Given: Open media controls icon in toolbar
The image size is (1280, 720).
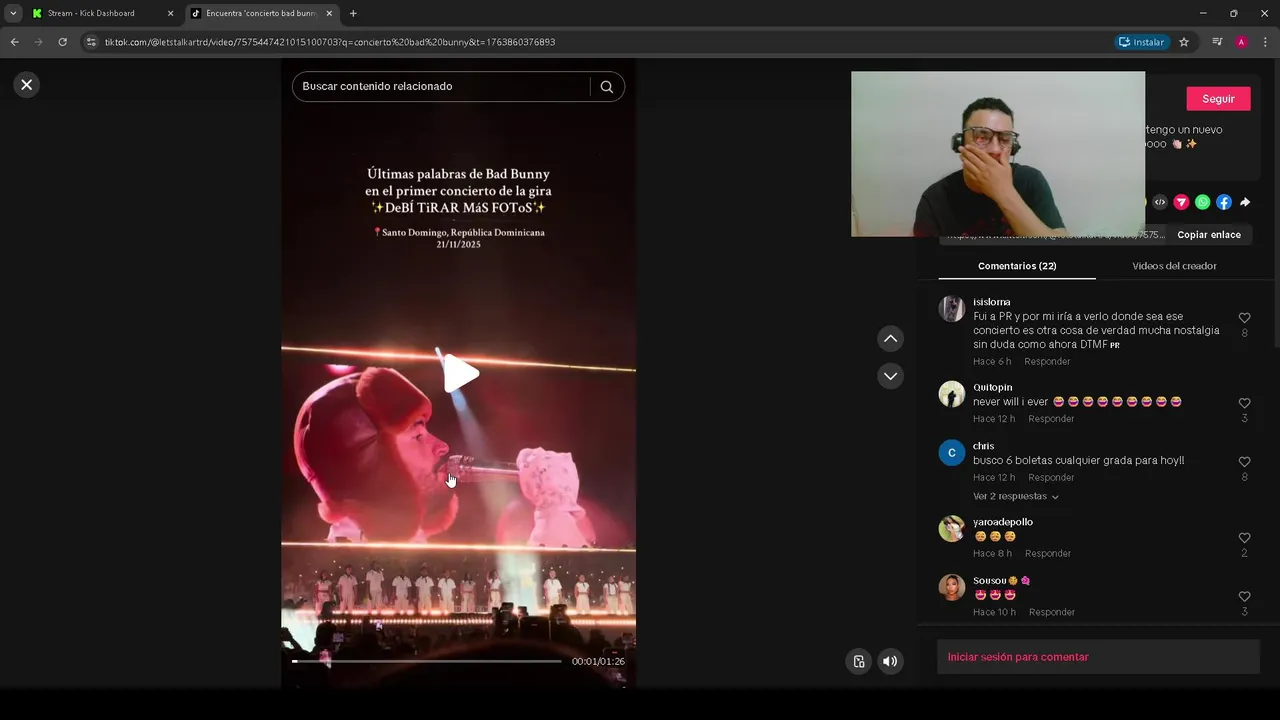Looking at the screenshot, I should (1217, 42).
